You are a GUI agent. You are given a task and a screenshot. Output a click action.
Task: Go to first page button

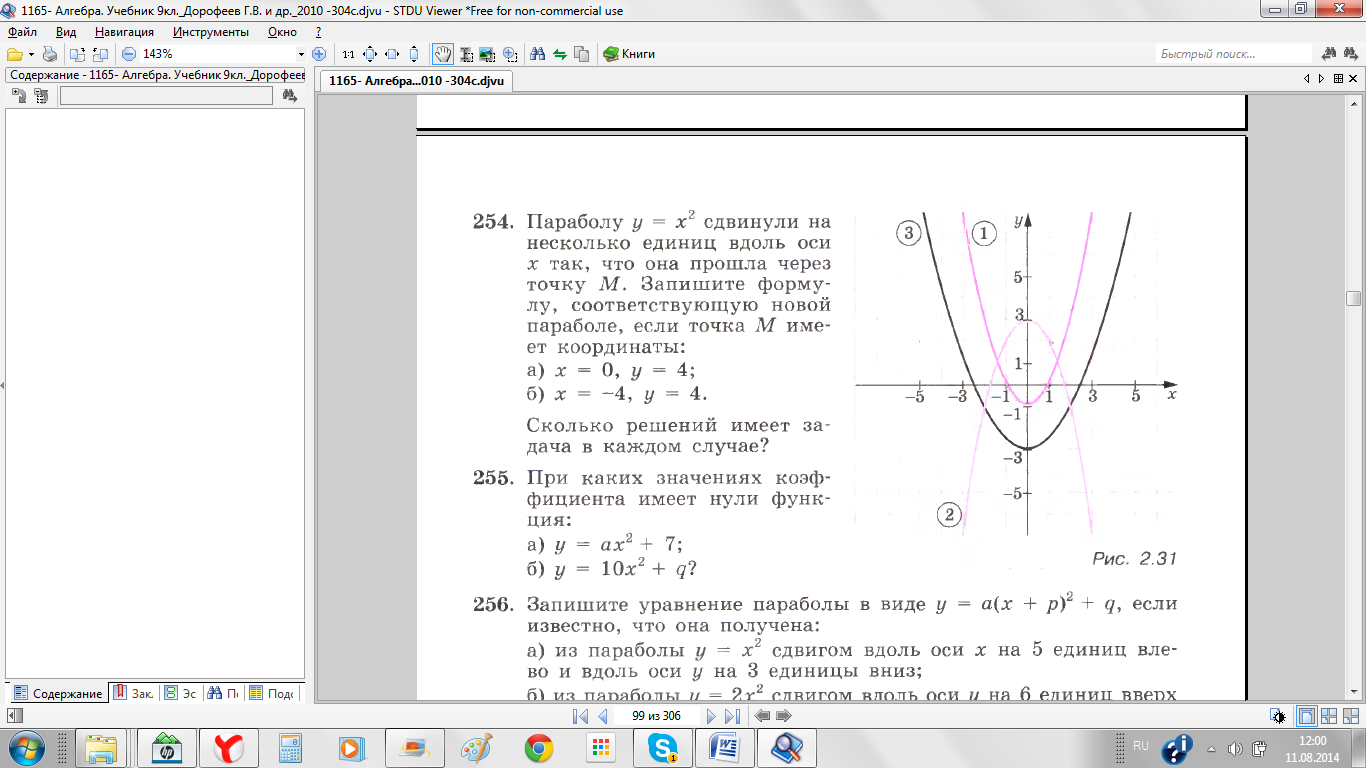(x=580, y=716)
